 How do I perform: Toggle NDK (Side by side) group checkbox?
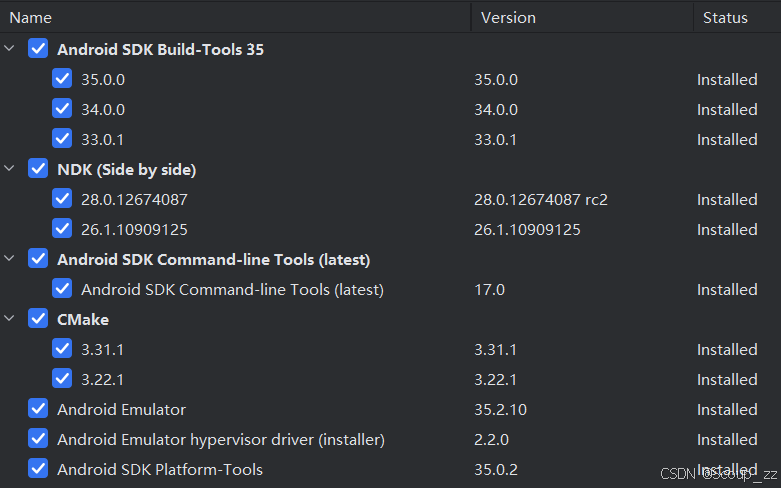coord(38,169)
